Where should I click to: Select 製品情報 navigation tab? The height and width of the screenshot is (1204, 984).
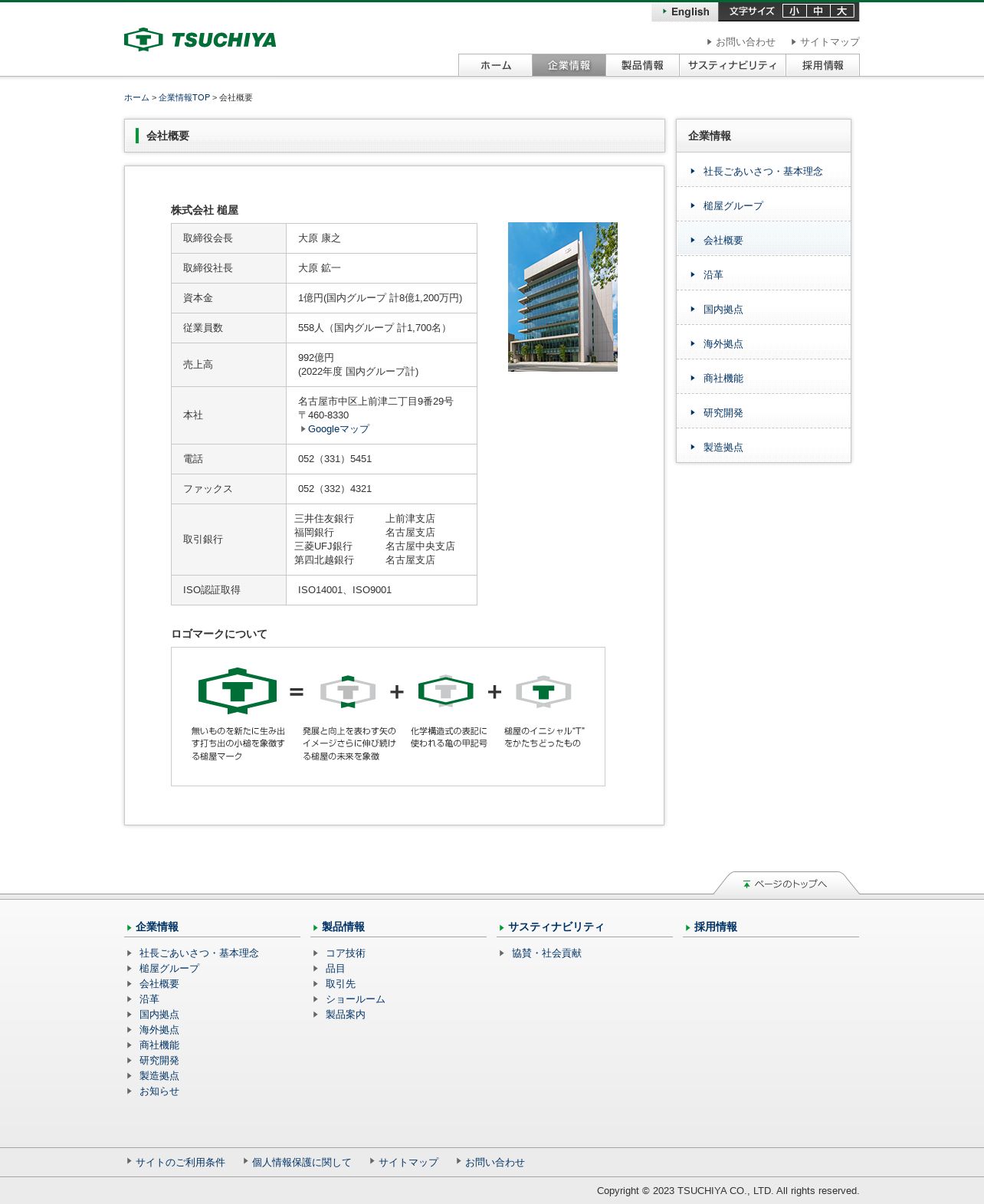(x=642, y=65)
